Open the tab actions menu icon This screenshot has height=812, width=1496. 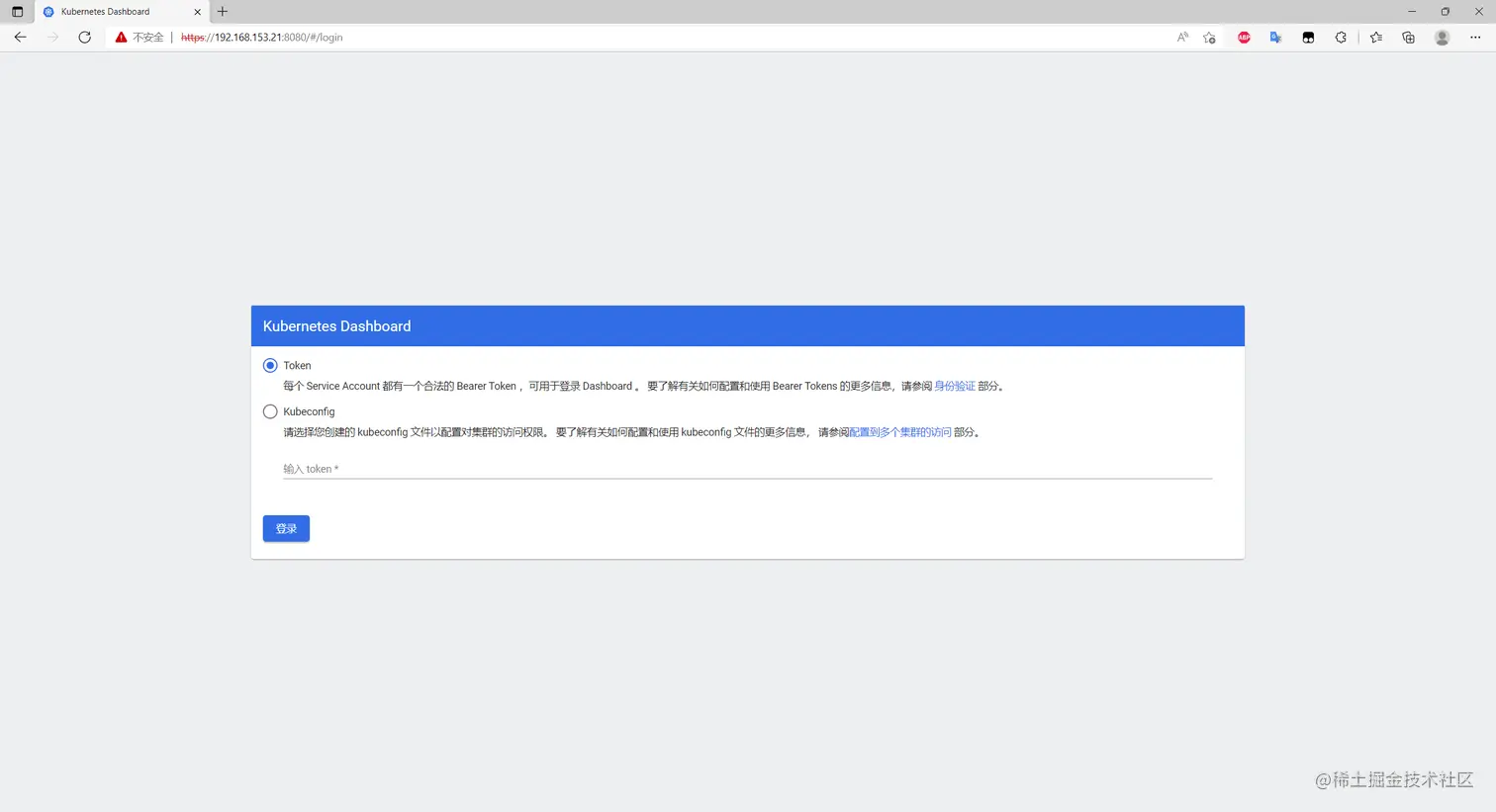coord(17,12)
